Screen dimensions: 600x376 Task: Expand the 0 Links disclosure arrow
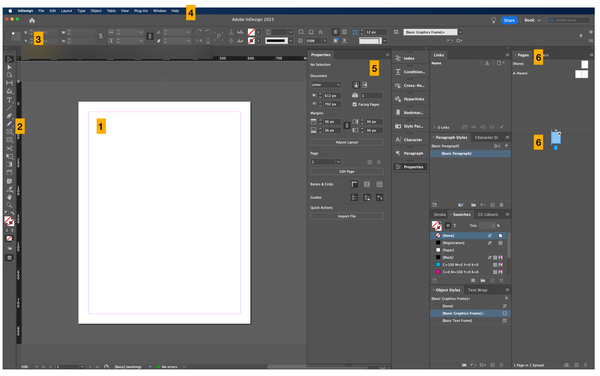pyautogui.click(x=434, y=127)
